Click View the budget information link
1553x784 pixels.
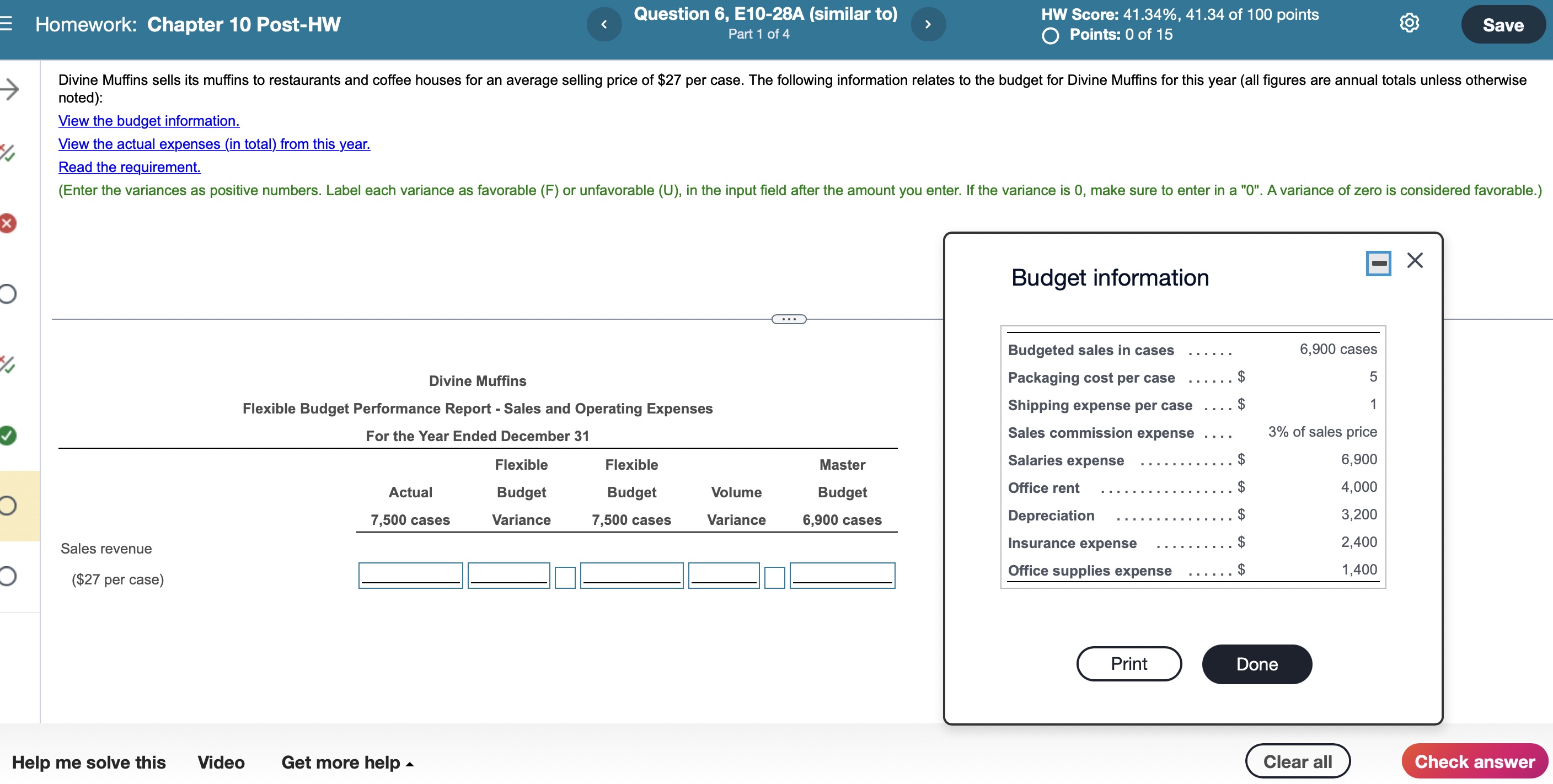tap(148, 121)
